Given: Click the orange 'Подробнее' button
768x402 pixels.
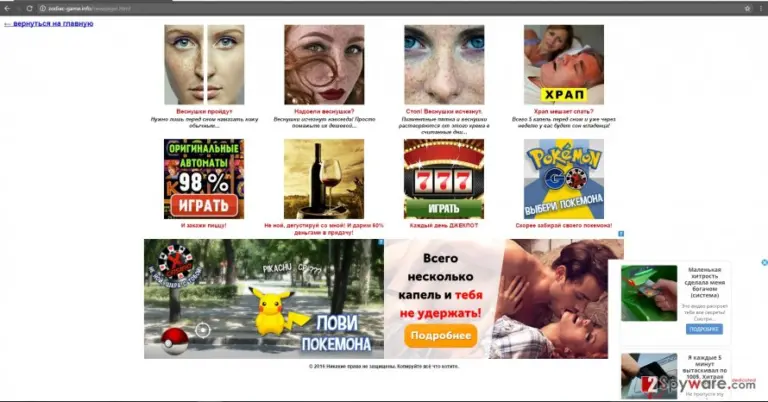Looking at the screenshot, I should click(x=441, y=336).
